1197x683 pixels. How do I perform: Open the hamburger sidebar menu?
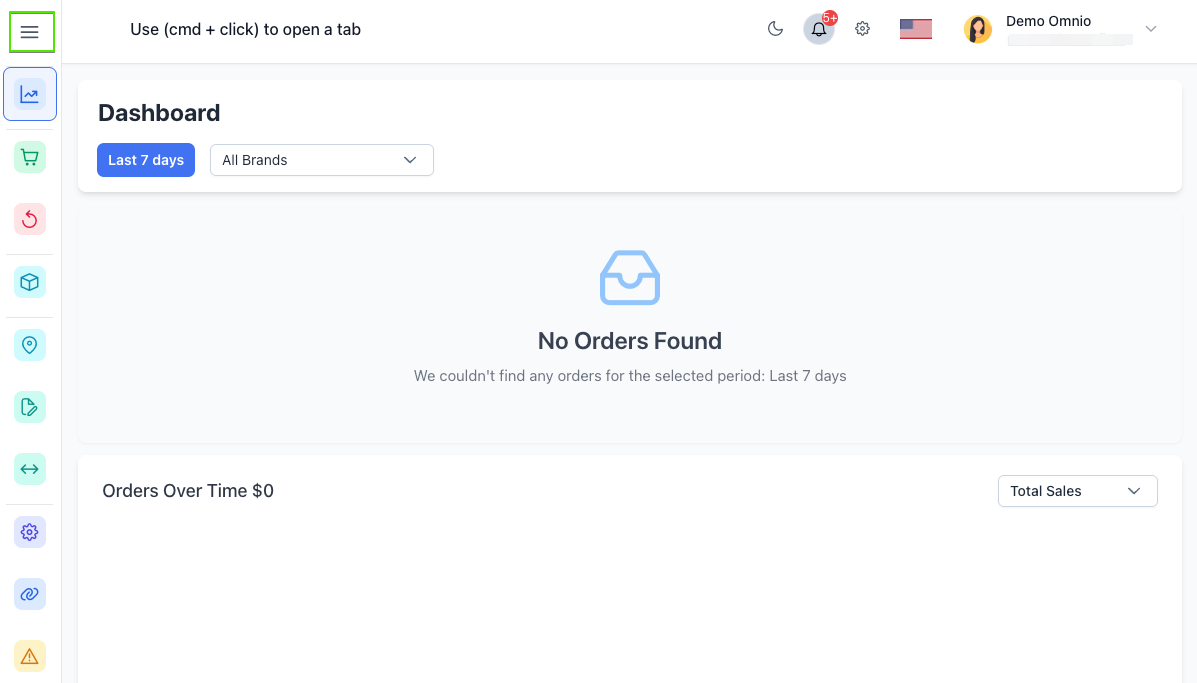click(30, 32)
